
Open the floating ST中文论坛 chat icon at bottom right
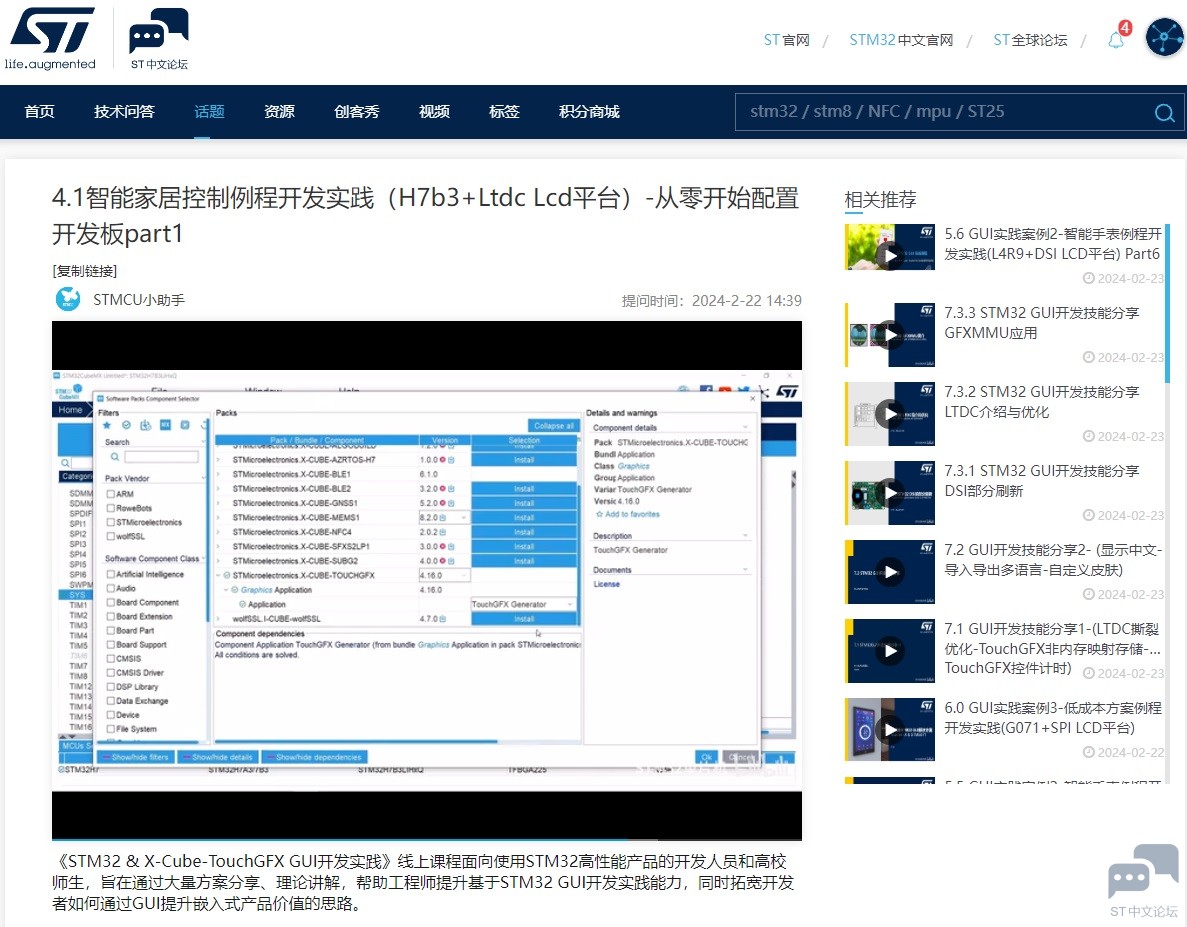pyautogui.click(x=1144, y=882)
